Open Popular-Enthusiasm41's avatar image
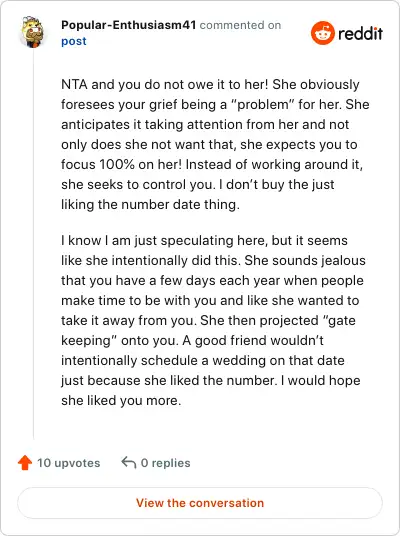 point(32,31)
